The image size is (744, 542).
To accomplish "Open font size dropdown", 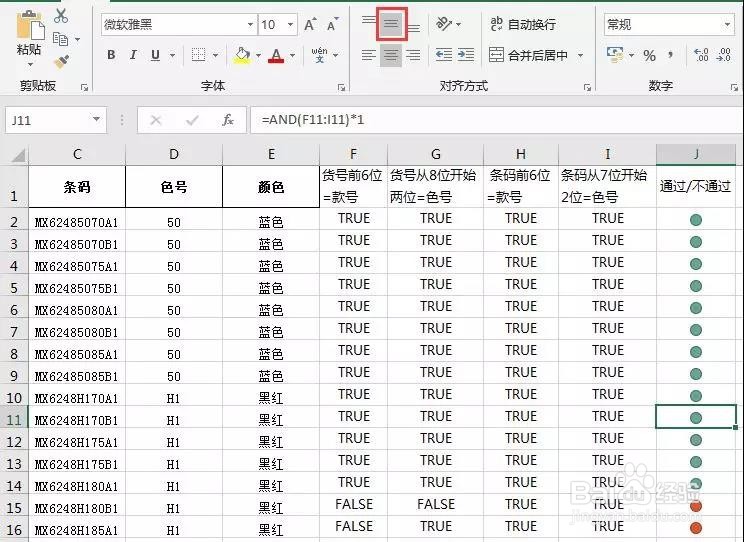I will tap(290, 24).
